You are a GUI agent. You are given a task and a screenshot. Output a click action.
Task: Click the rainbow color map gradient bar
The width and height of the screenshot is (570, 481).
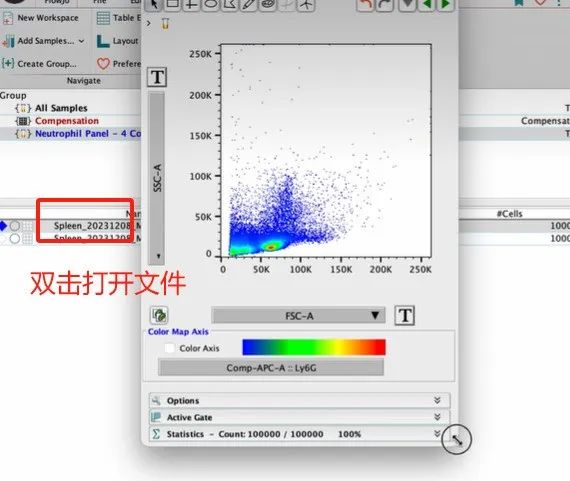pyautogui.click(x=314, y=347)
